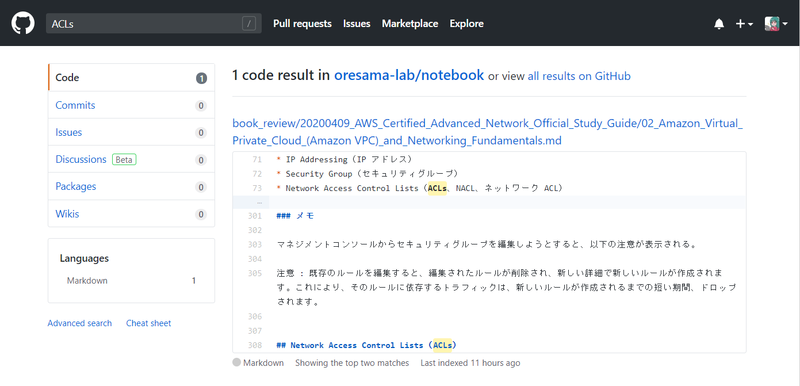The height and width of the screenshot is (386, 800).
Task: Open the user avatar menu
Action: [x=776, y=24]
